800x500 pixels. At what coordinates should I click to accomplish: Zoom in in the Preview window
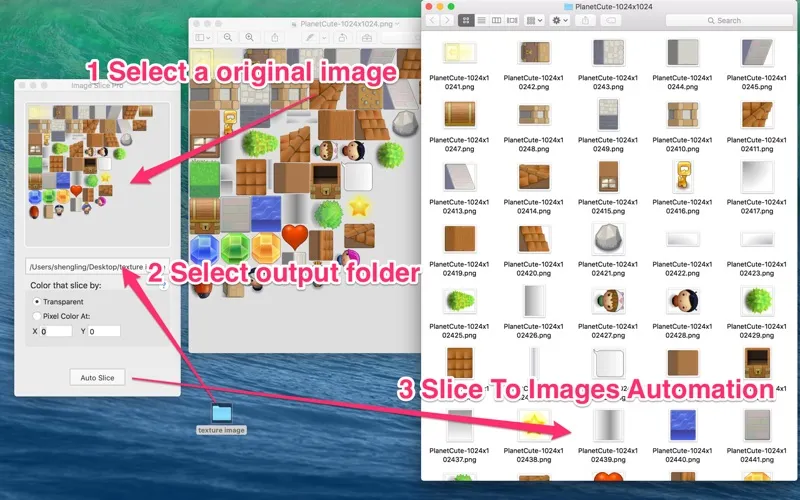249,38
